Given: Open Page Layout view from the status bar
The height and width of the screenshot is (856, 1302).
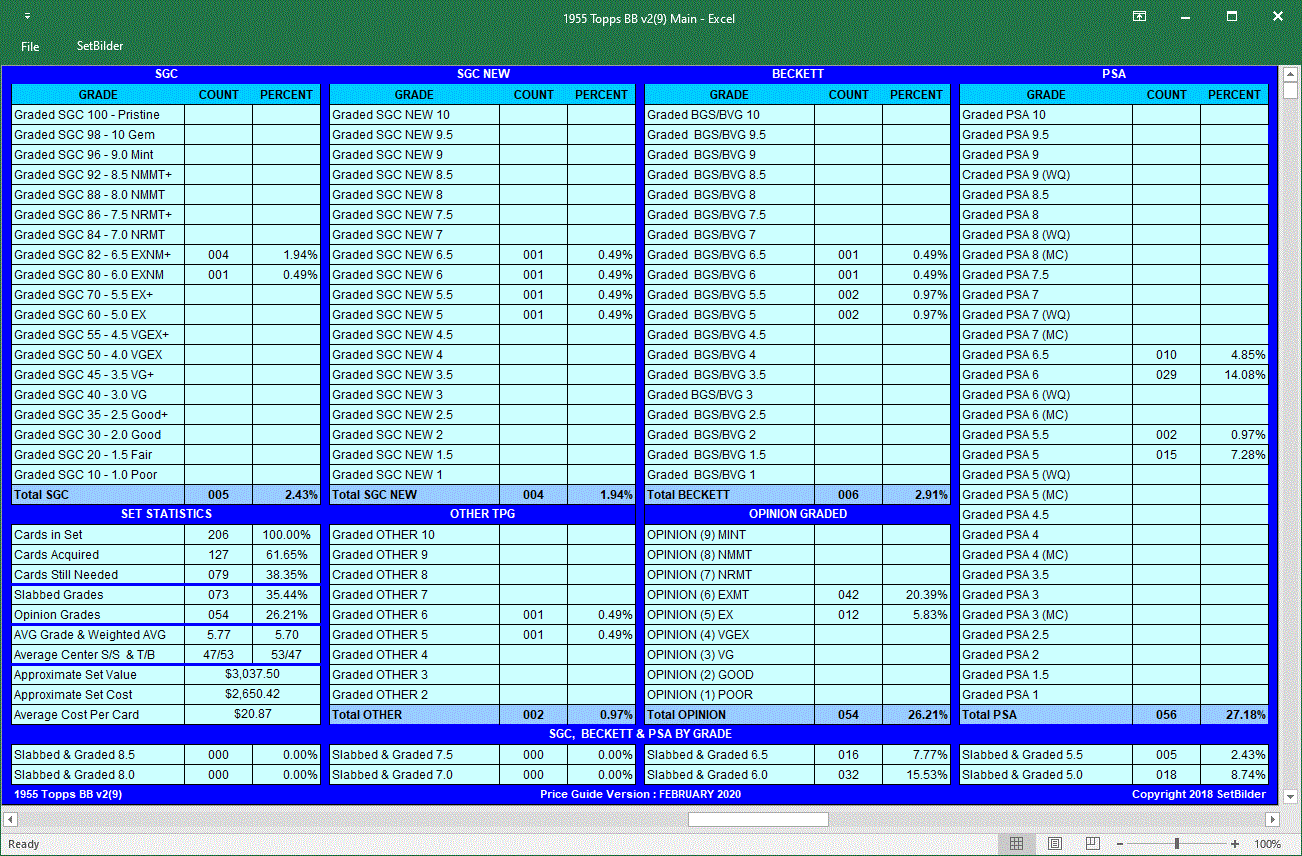Looking at the screenshot, I should (x=1053, y=845).
